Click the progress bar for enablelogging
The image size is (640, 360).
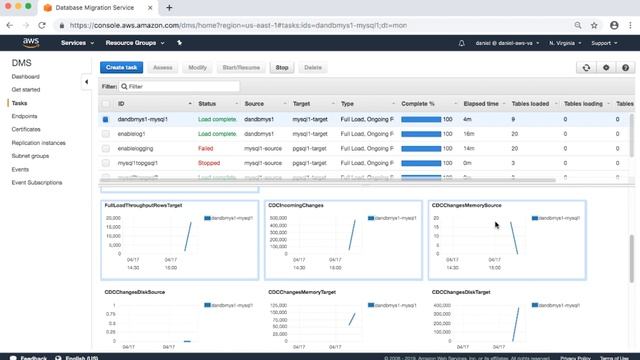tap(421, 149)
